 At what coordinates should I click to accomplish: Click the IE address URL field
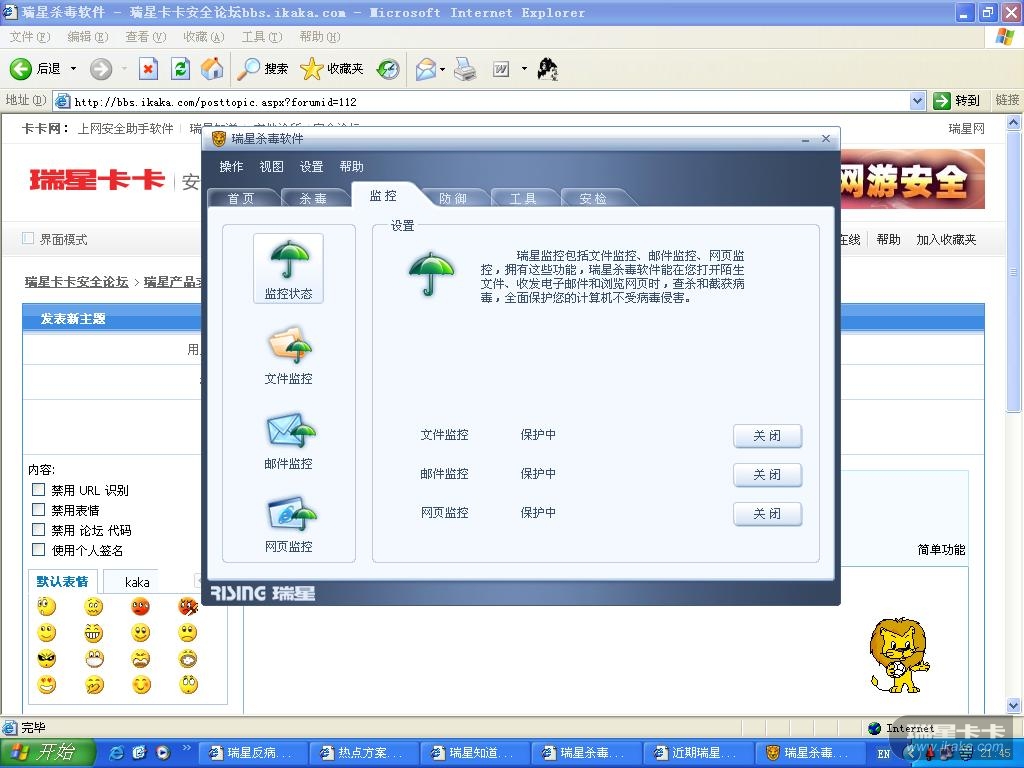[x=483, y=101]
